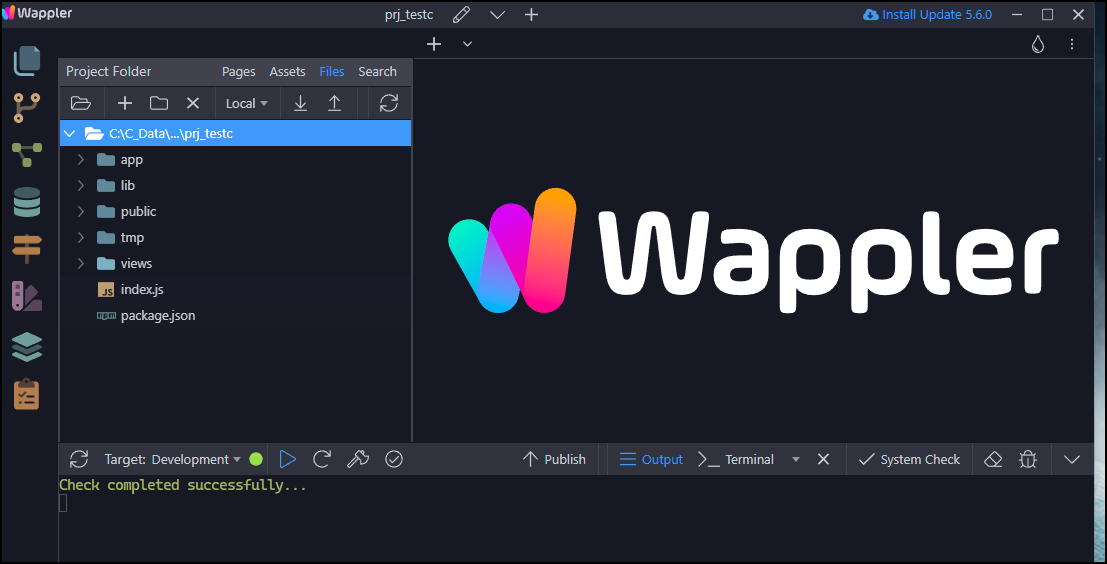
Task: Start the project with play icon
Action: coord(287,460)
